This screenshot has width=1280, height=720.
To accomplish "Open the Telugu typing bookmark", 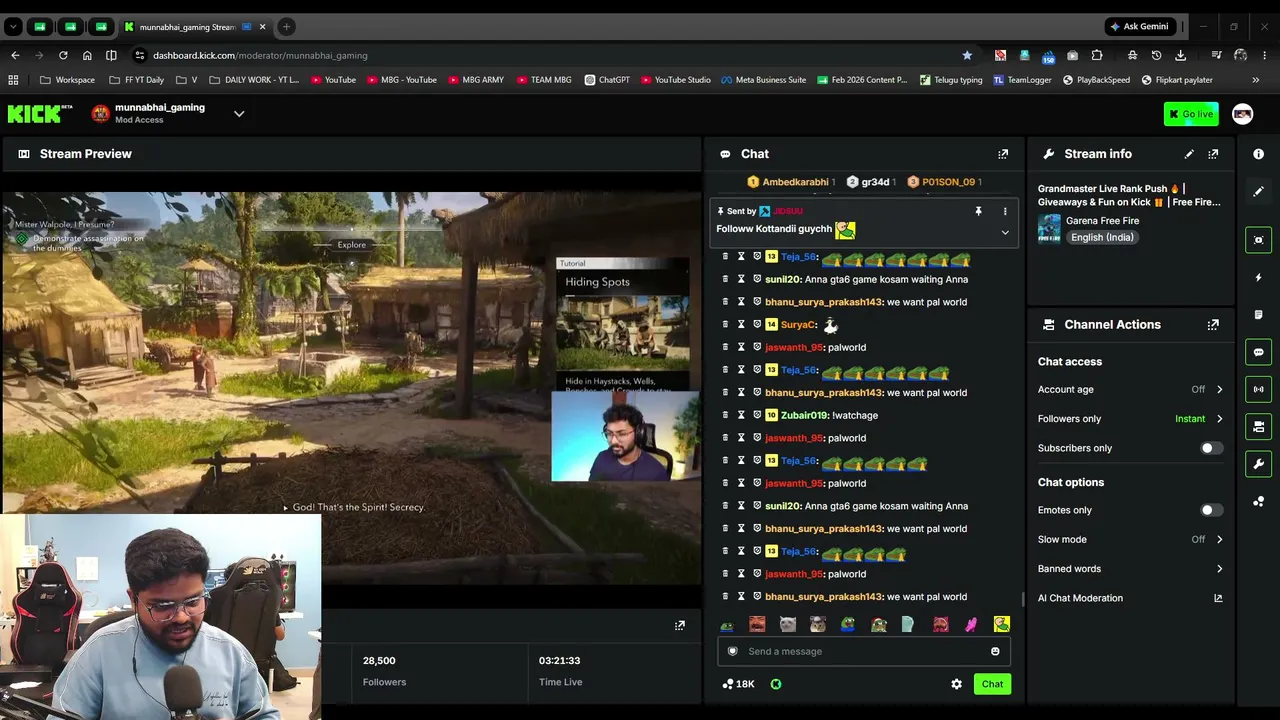I will pyautogui.click(x=951, y=80).
